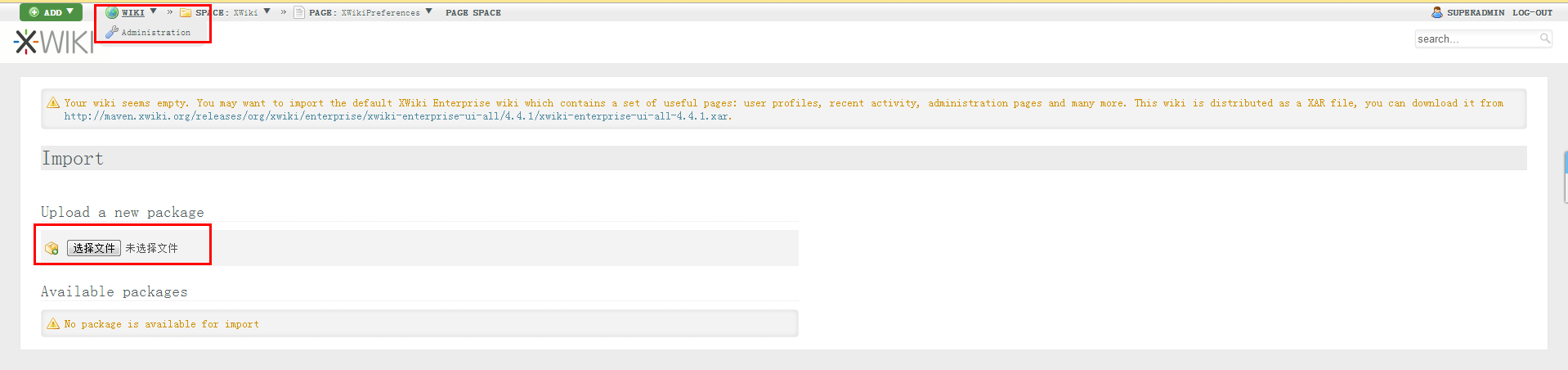Click the magnifier search icon
The height and width of the screenshot is (370, 1568).
point(1545,38)
